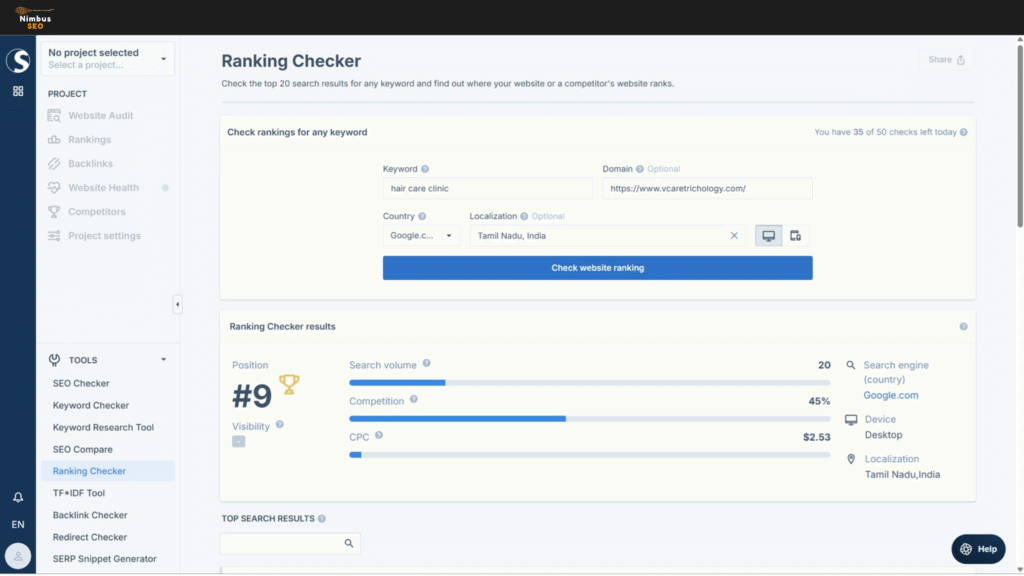The width and height of the screenshot is (1024, 576).
Task: Click the Search volume info icon
Action: point(426,364)
